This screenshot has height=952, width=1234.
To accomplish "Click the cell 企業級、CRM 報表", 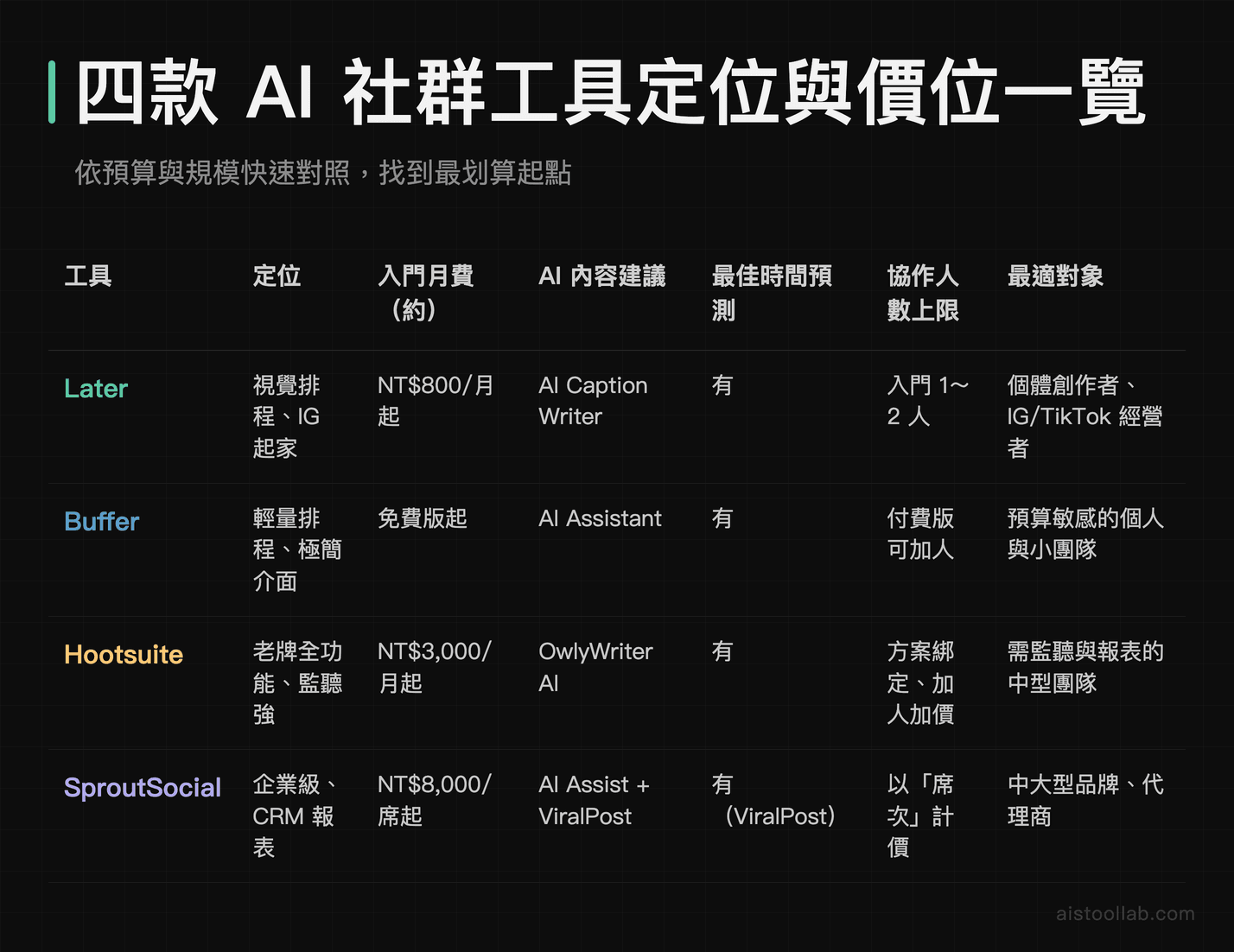I will pyautogui.click(x=295, y=816).
